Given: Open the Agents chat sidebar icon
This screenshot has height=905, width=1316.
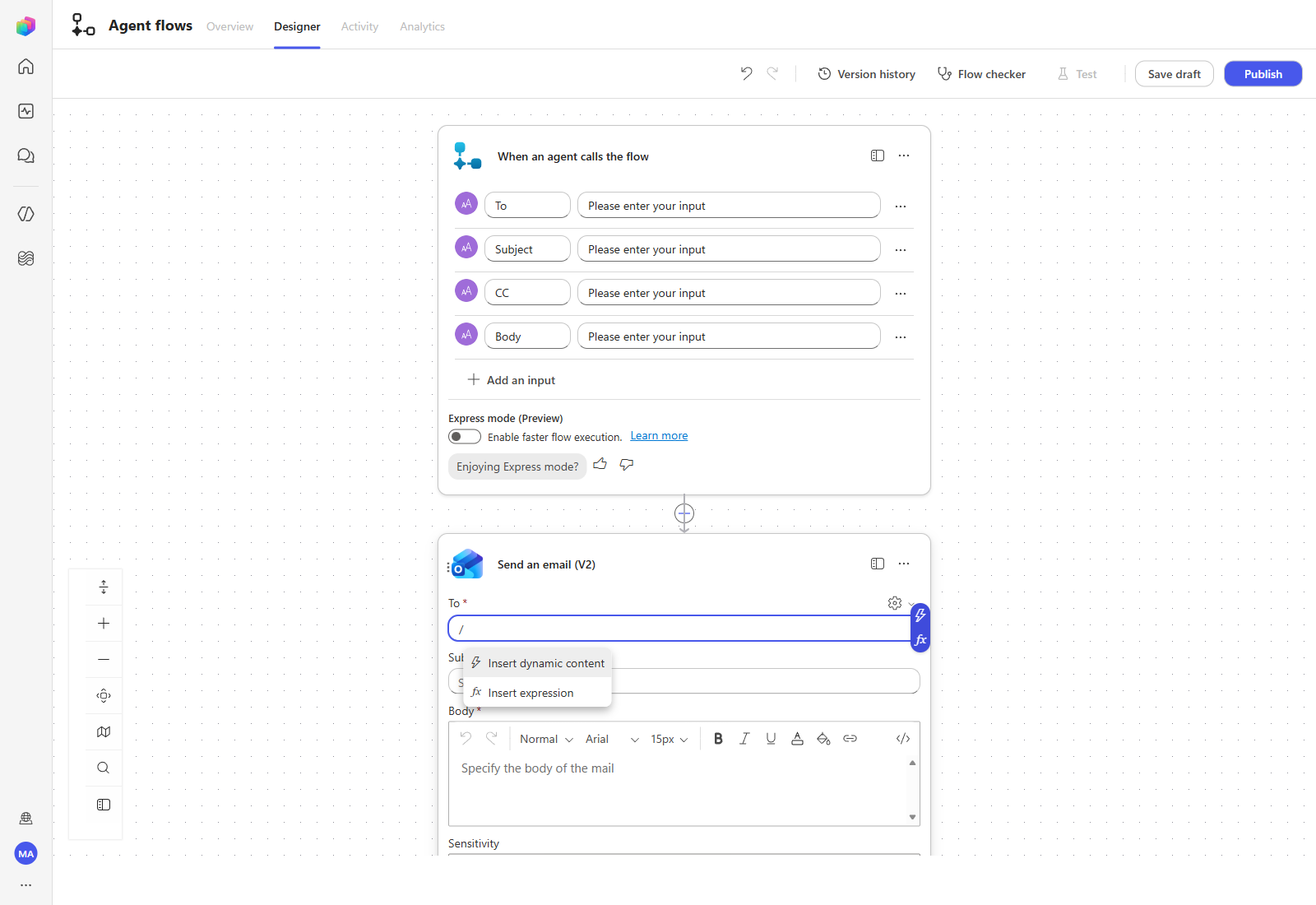Looking at the screenshot, I should (25, 155).
